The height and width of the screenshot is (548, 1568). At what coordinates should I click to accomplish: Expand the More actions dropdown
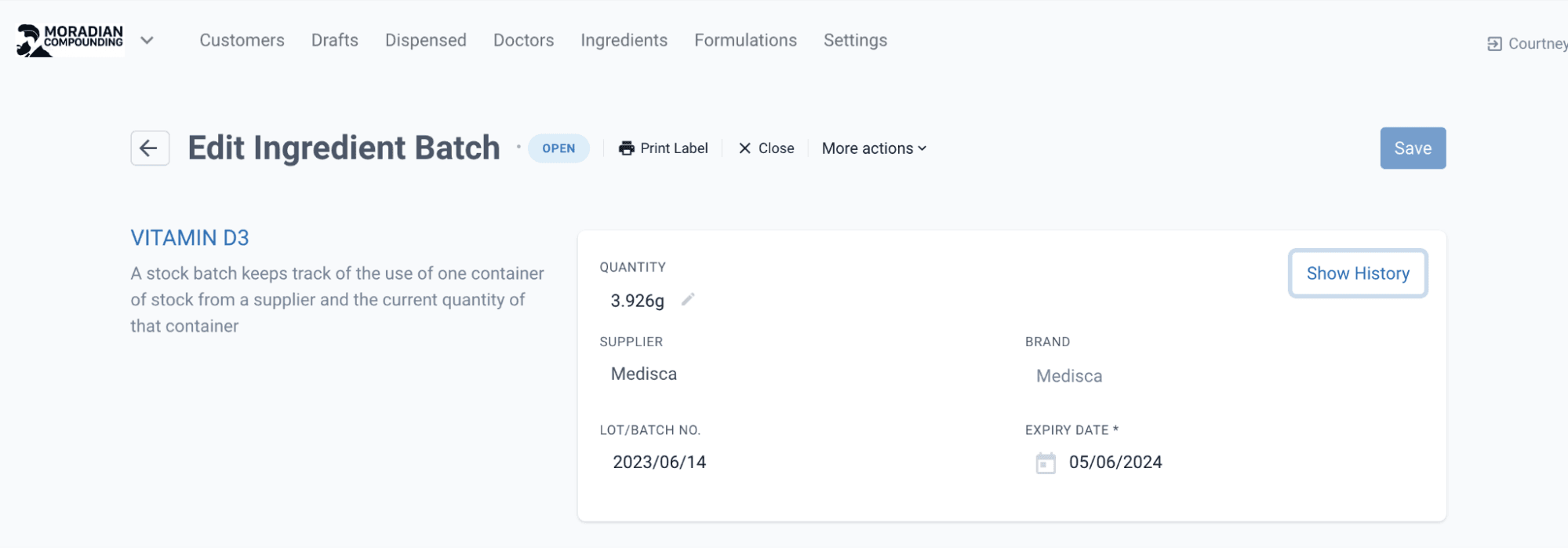[874, 148]
